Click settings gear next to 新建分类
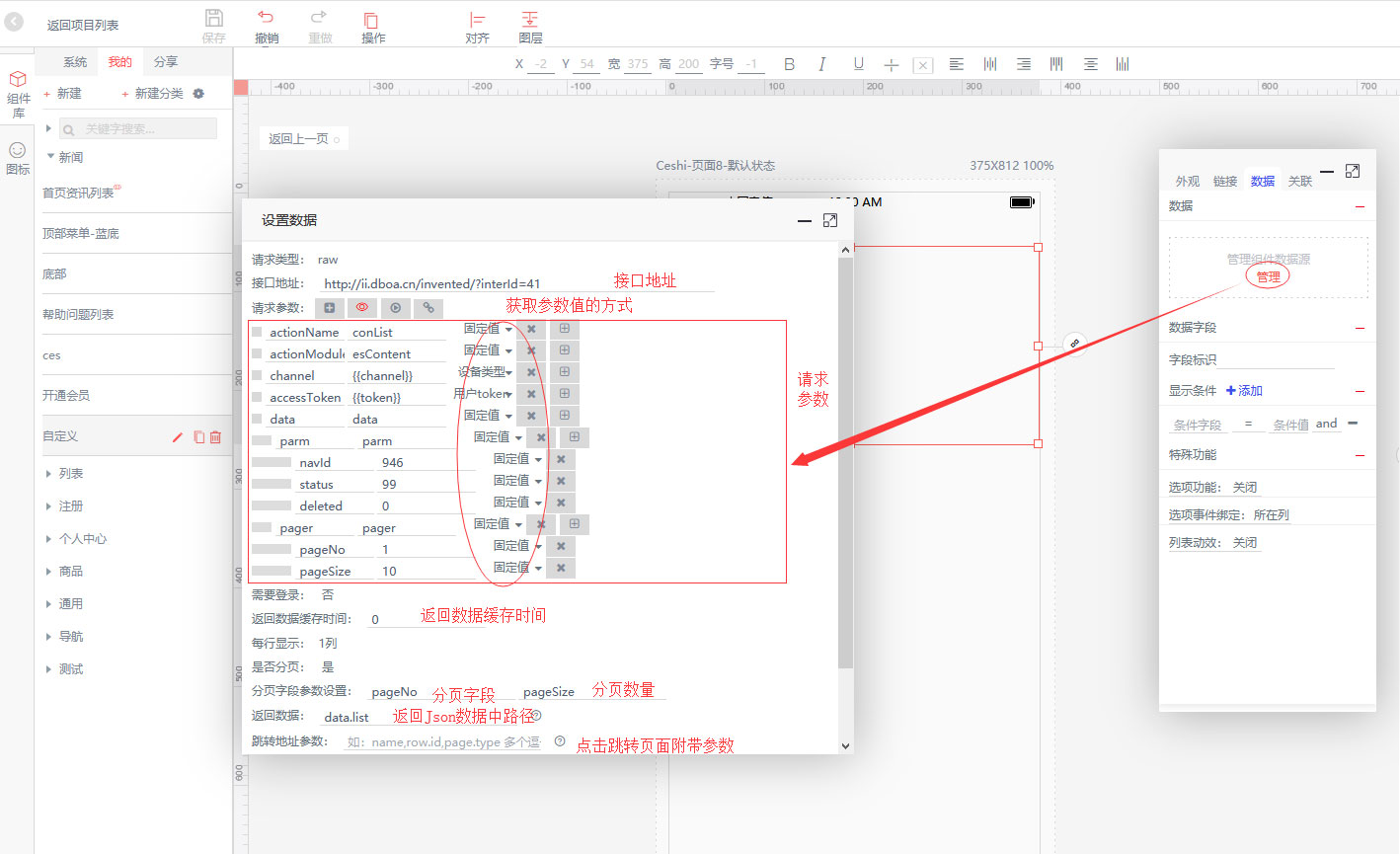 coord(198,94)
